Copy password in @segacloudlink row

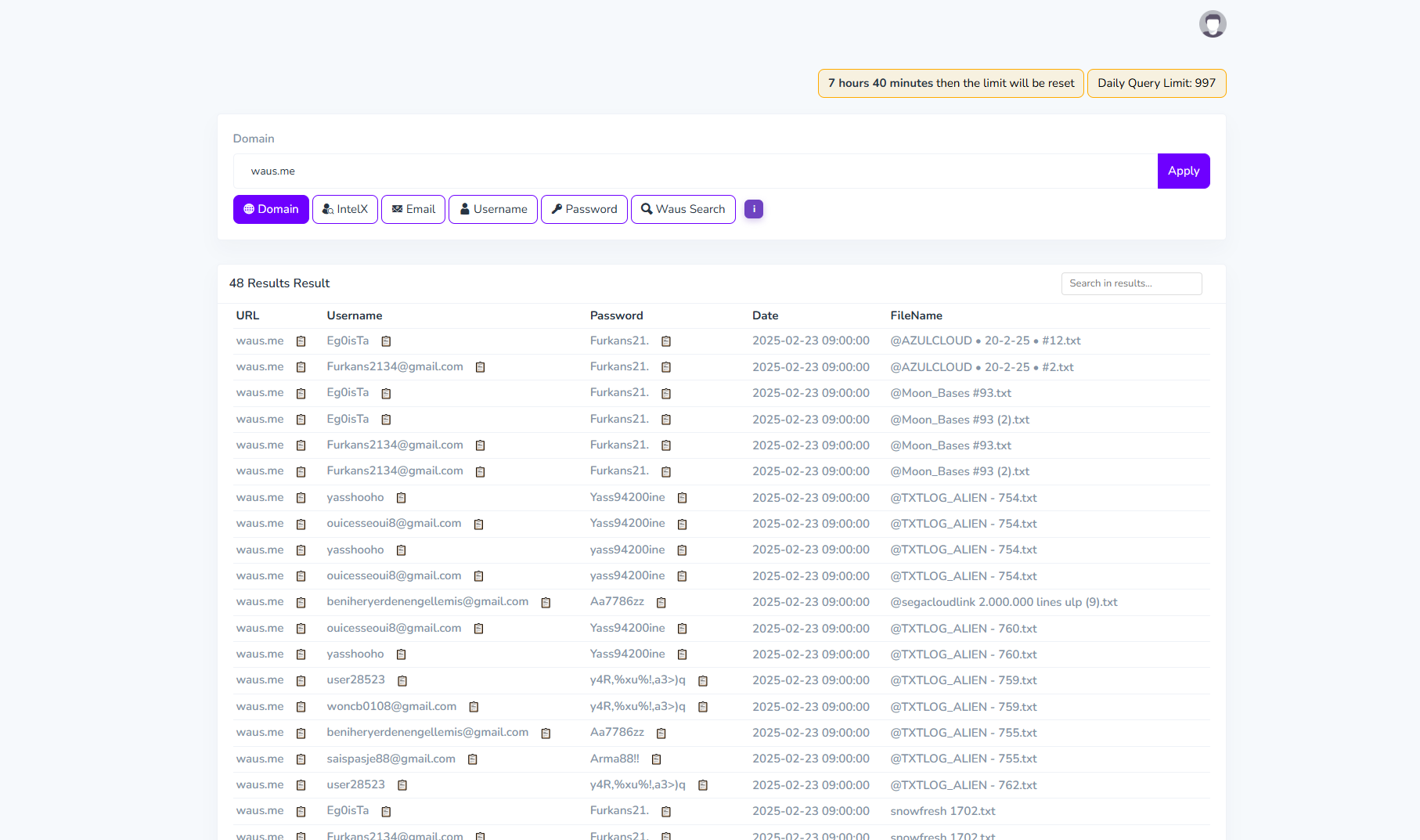tap(661, 603)
